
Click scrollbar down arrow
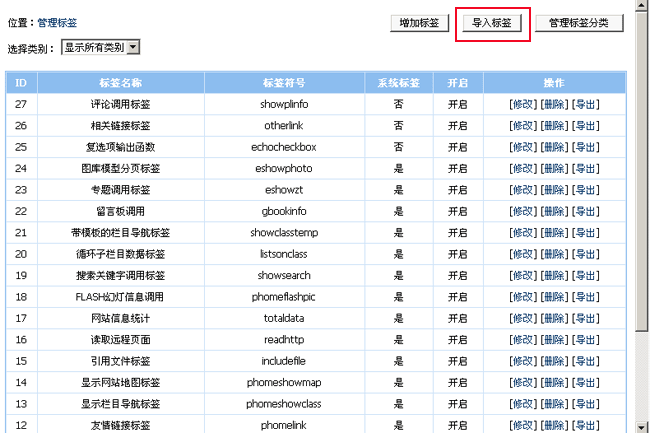pos(642,426)
